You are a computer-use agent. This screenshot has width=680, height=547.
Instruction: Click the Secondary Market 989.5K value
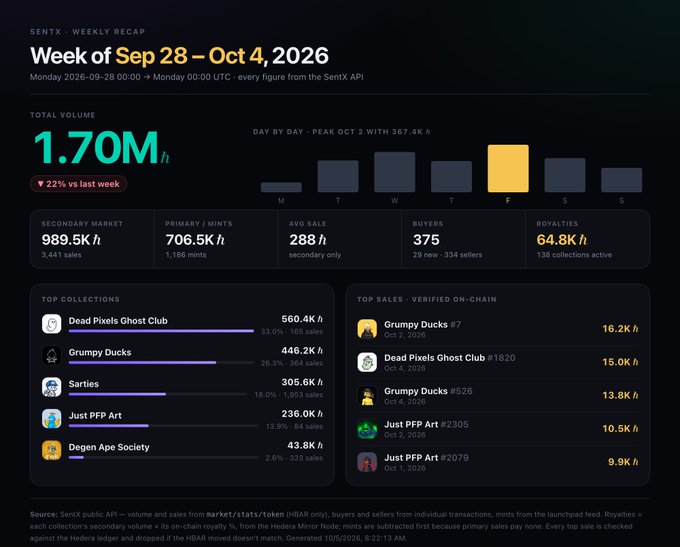click(71, 240)
